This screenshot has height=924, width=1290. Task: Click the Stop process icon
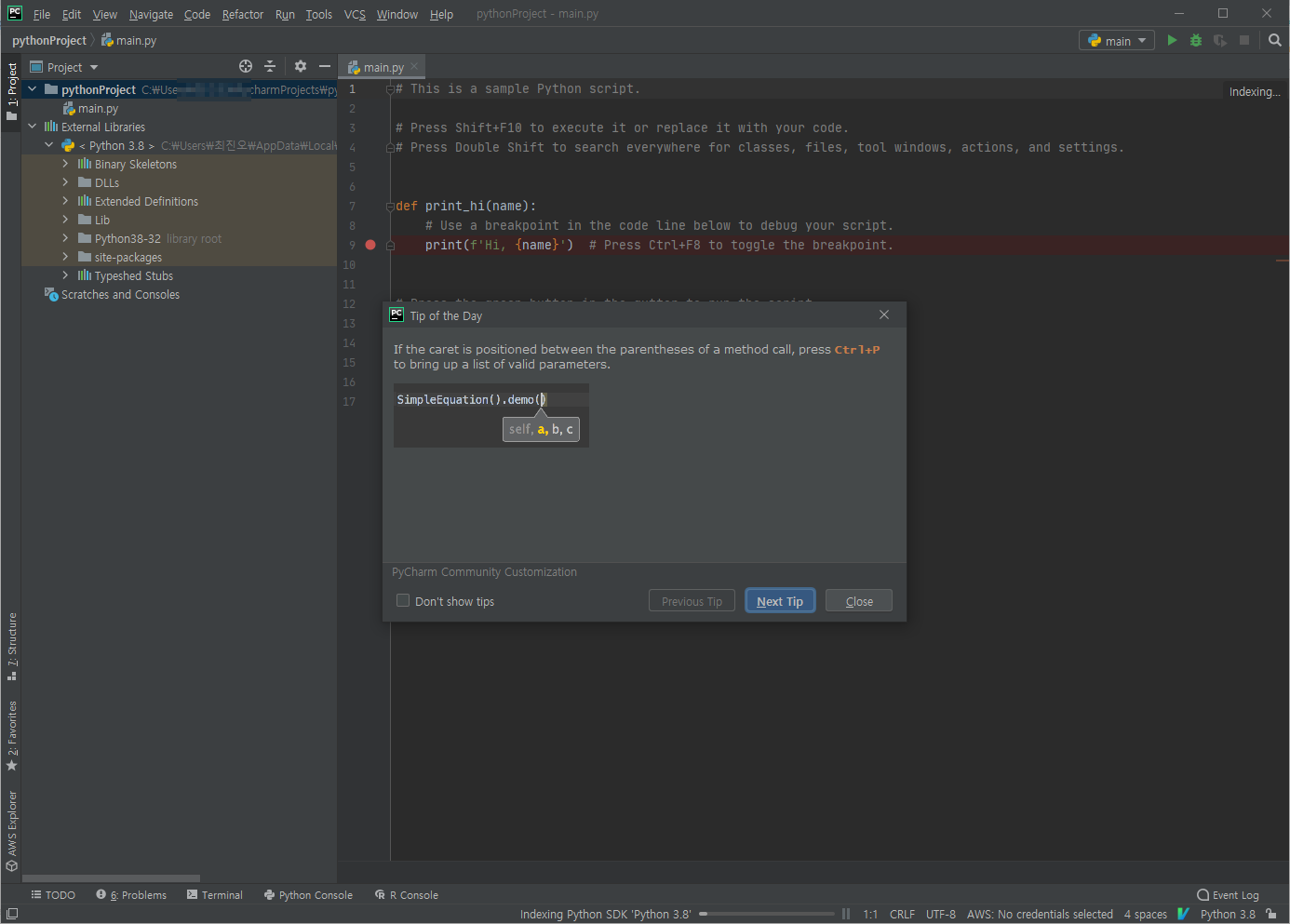point(1244,40)
